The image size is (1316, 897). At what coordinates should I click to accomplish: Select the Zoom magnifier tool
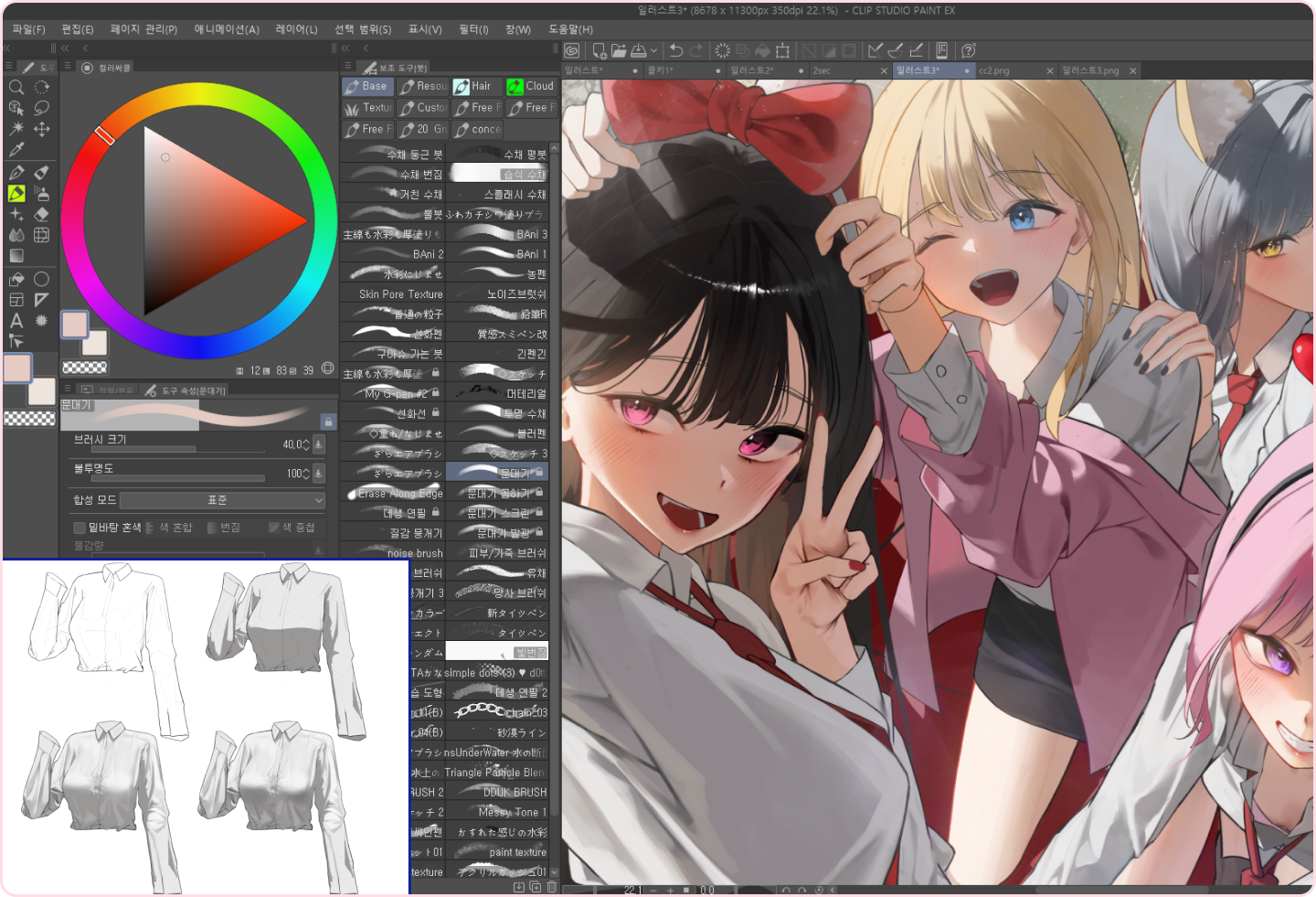tap(16, 87)
